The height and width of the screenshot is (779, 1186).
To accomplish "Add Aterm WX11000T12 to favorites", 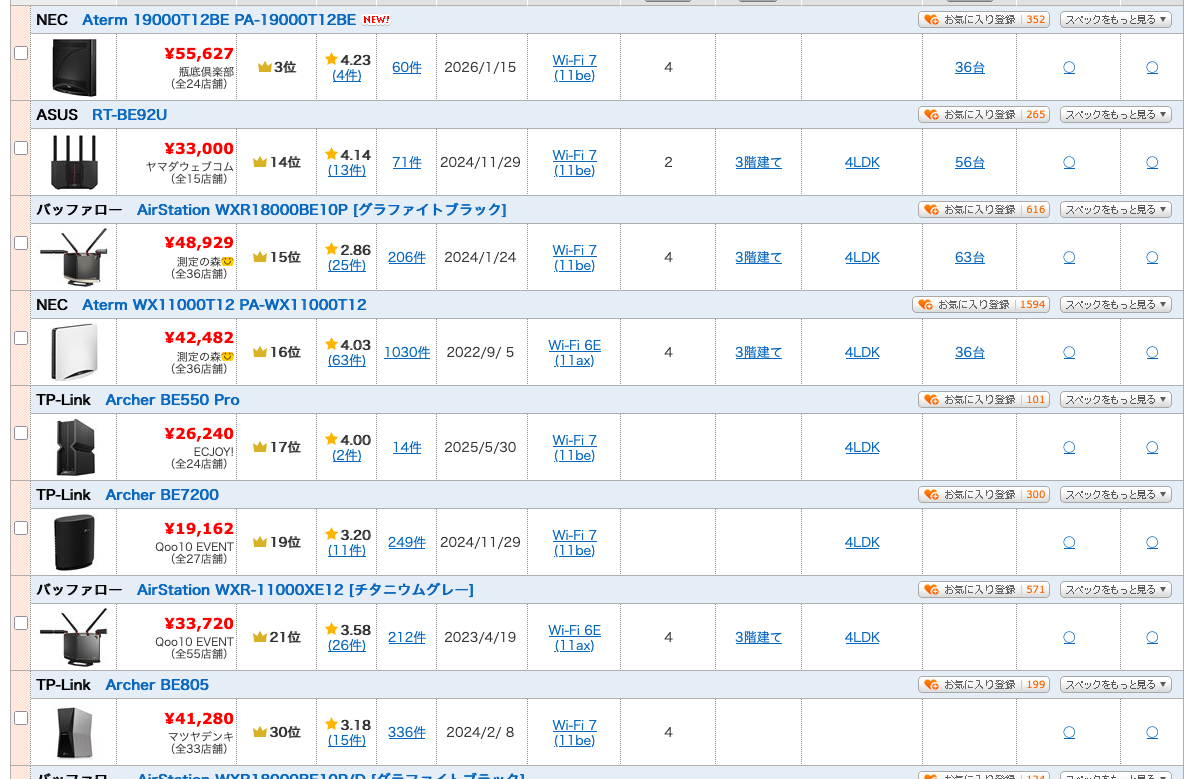I will (x=981, y=305).
